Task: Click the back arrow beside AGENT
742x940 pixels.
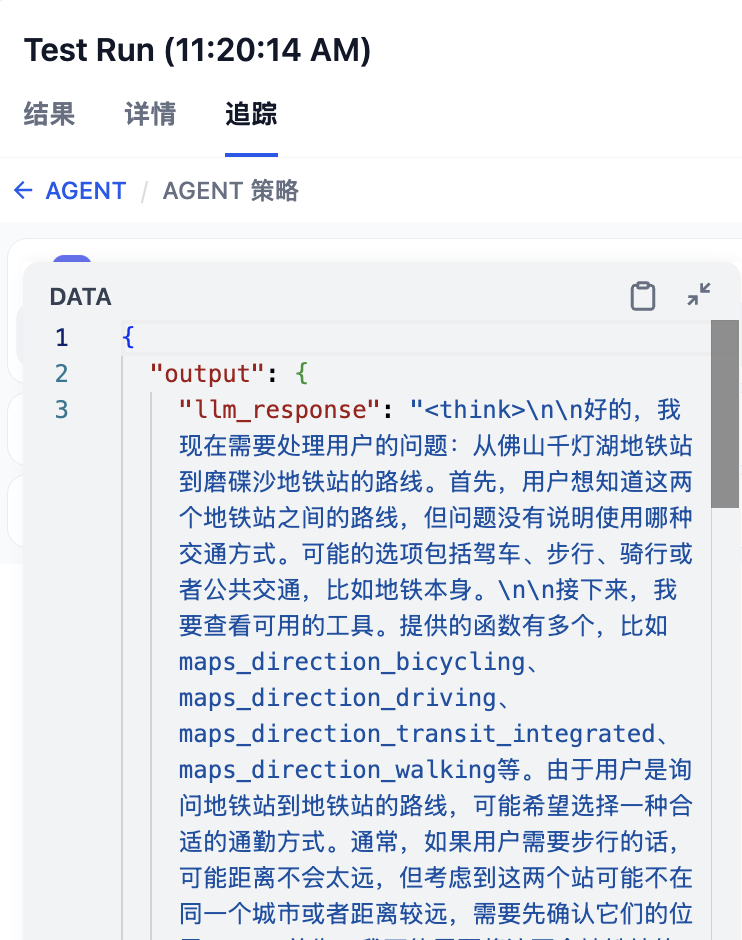Action: click(23, 190)
